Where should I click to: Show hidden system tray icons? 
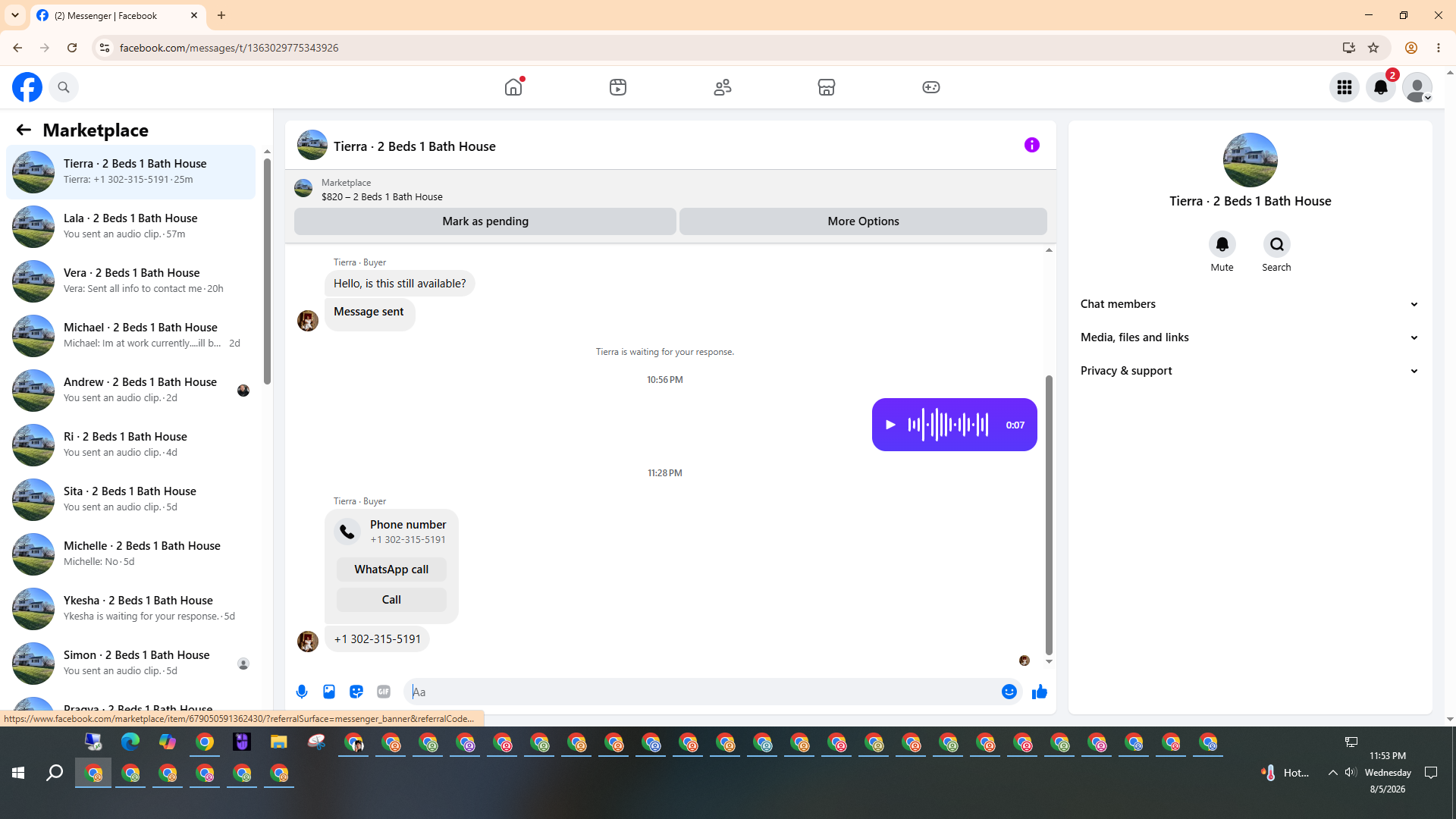pyautogui.click(x=1332, y=773)
